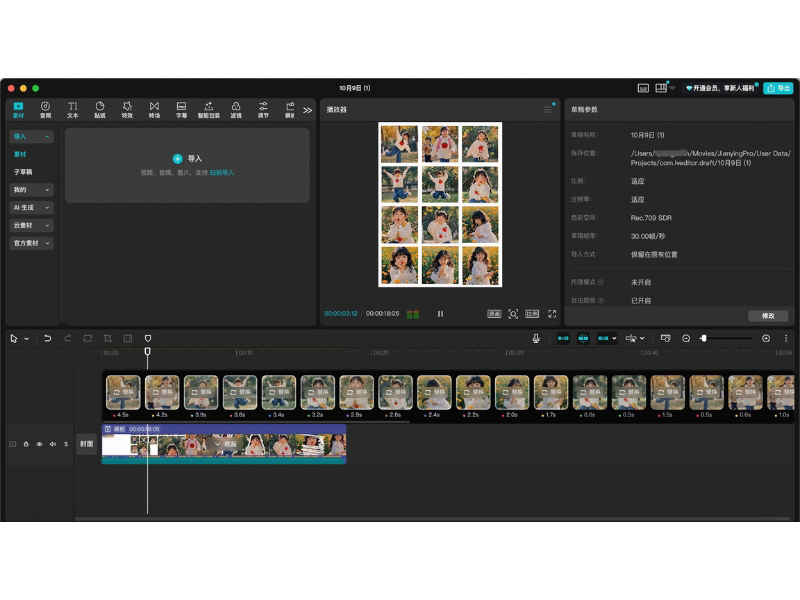Open the 音频 (Audio) tab
The width and height of the screenshot is (800, 600).
click(45, 109)
